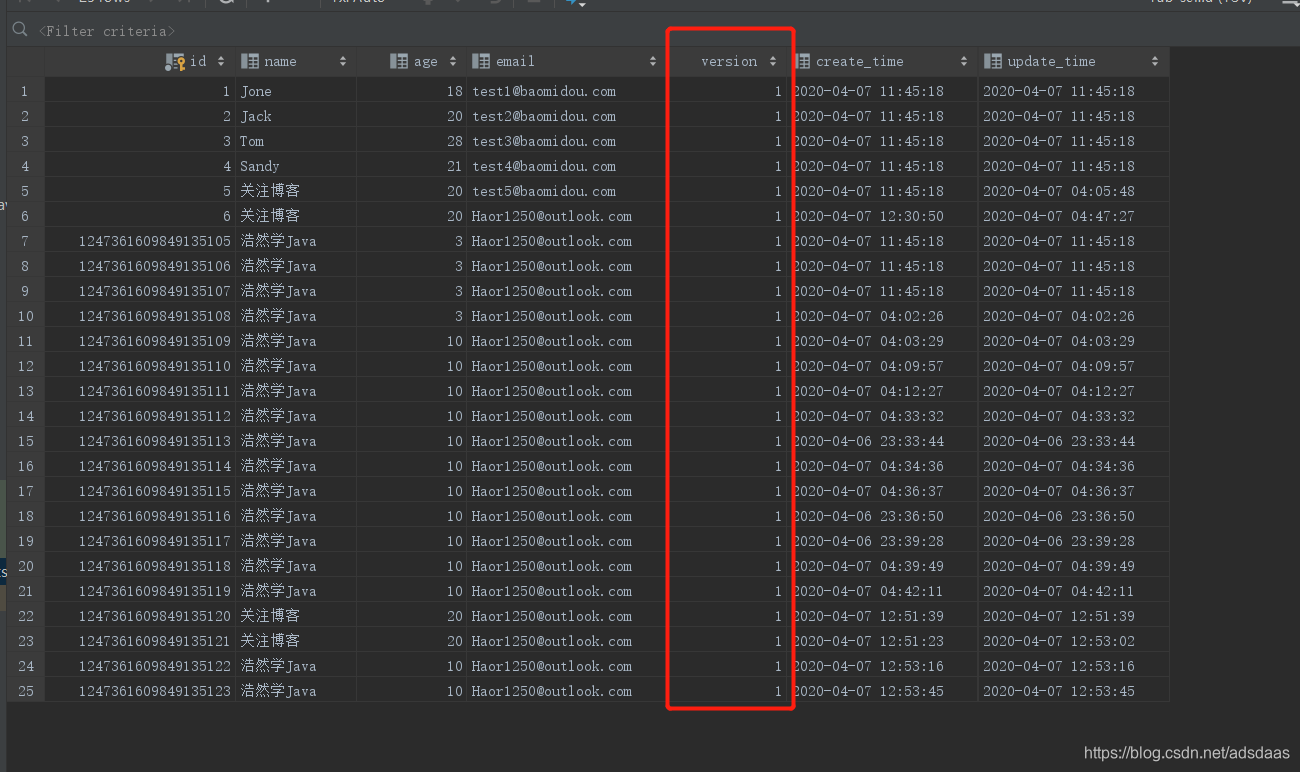The image size is (1300, 772).
Task: Click the magnifier icon beside Filter criteria
Action: point(19,30)
